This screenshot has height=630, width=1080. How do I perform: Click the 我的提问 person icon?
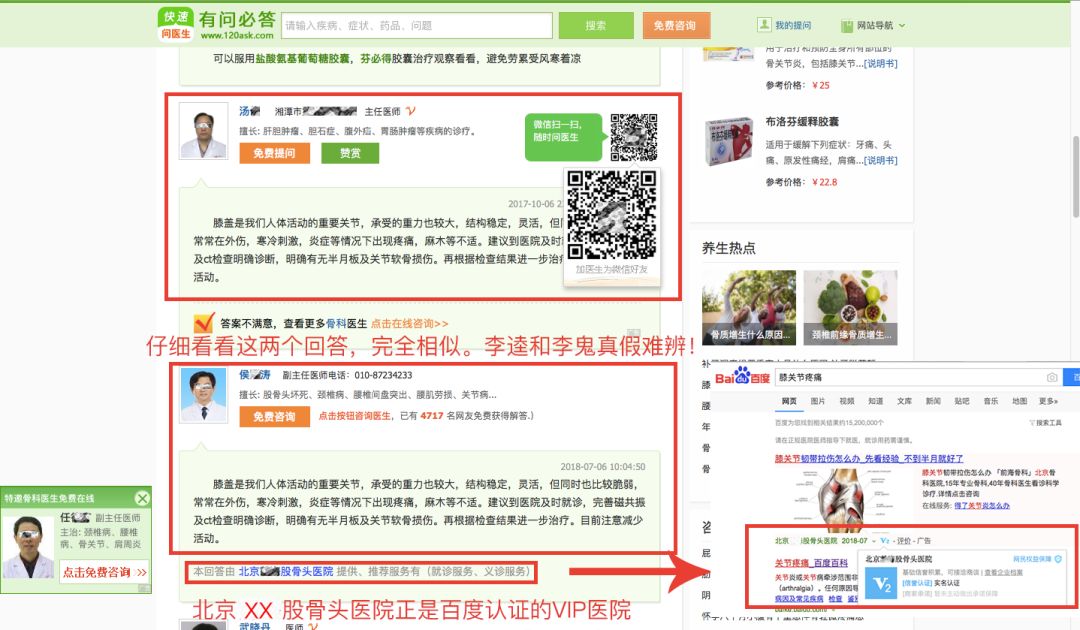(763, 23)
